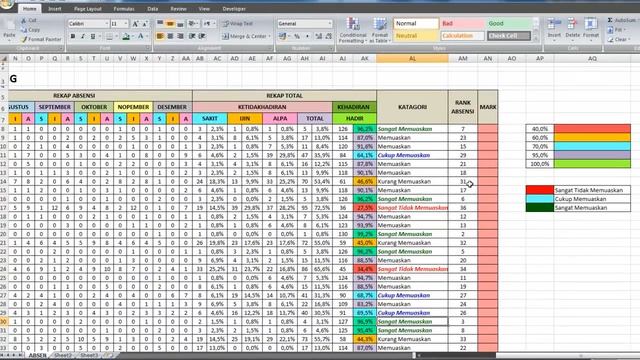Apply Comma Style

point(307,36)
